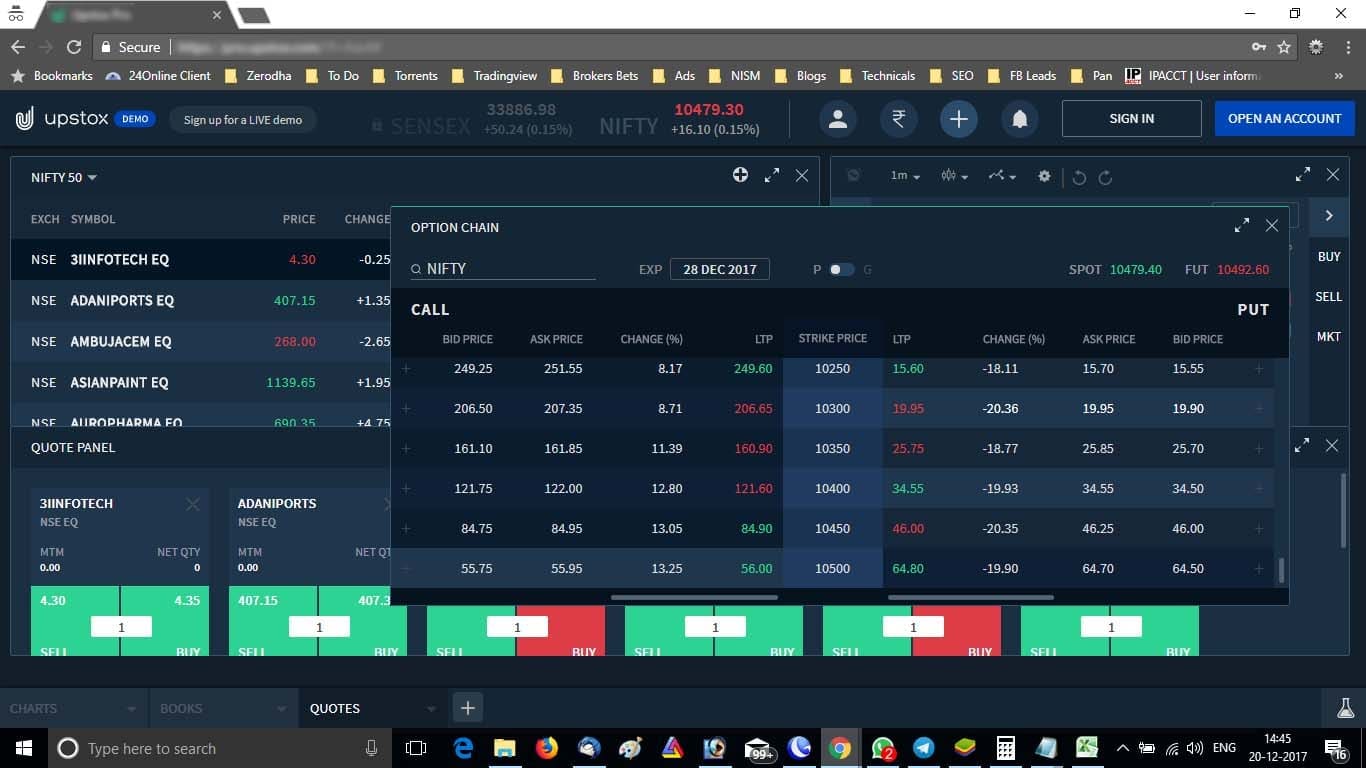Open the user profile icon

point(838,119)
